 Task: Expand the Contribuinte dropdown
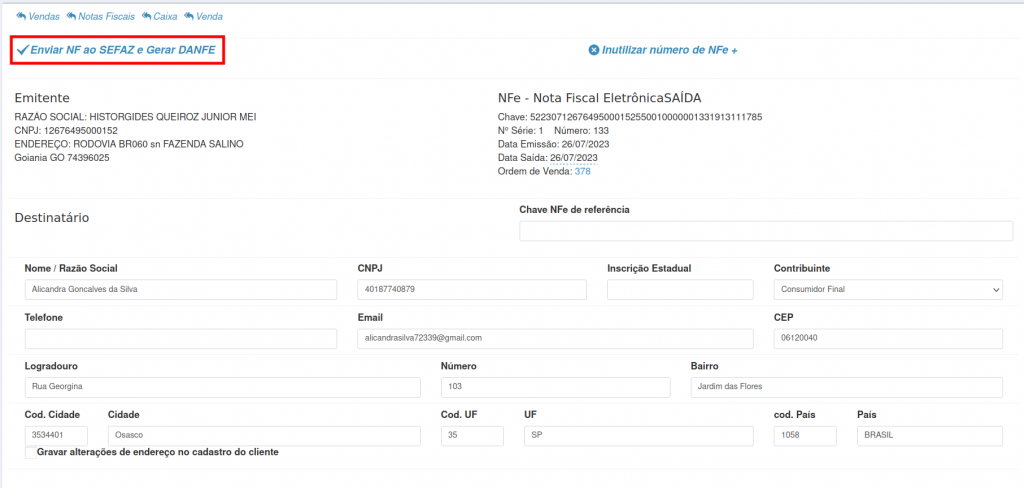click(x=888, y=289)
